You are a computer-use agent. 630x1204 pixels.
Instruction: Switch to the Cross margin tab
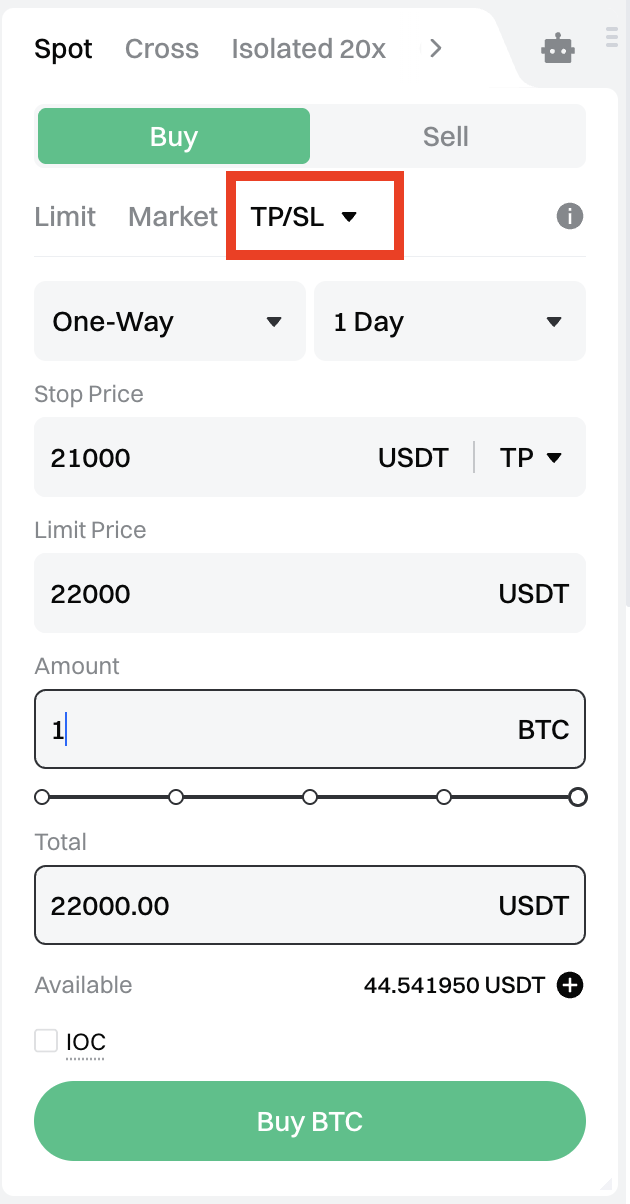162,49
